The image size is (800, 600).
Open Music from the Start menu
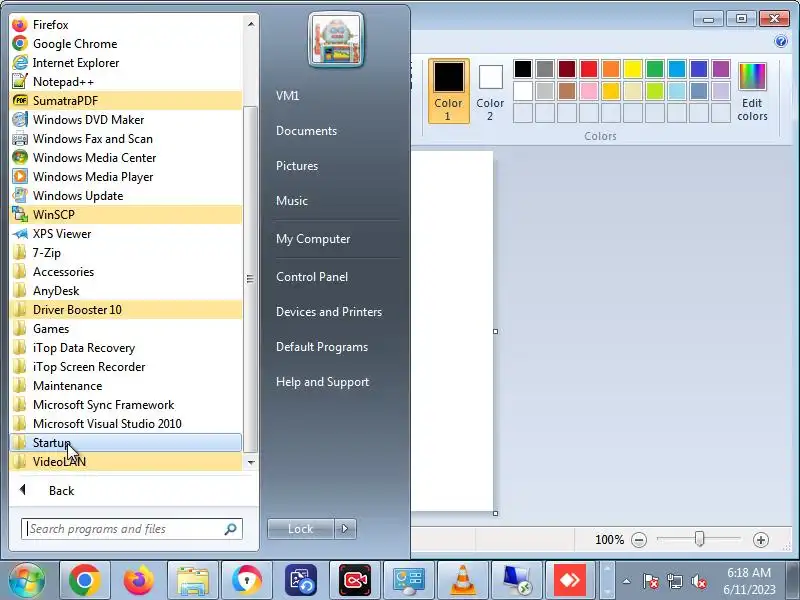pyautogui.click(x=292, y=201)
